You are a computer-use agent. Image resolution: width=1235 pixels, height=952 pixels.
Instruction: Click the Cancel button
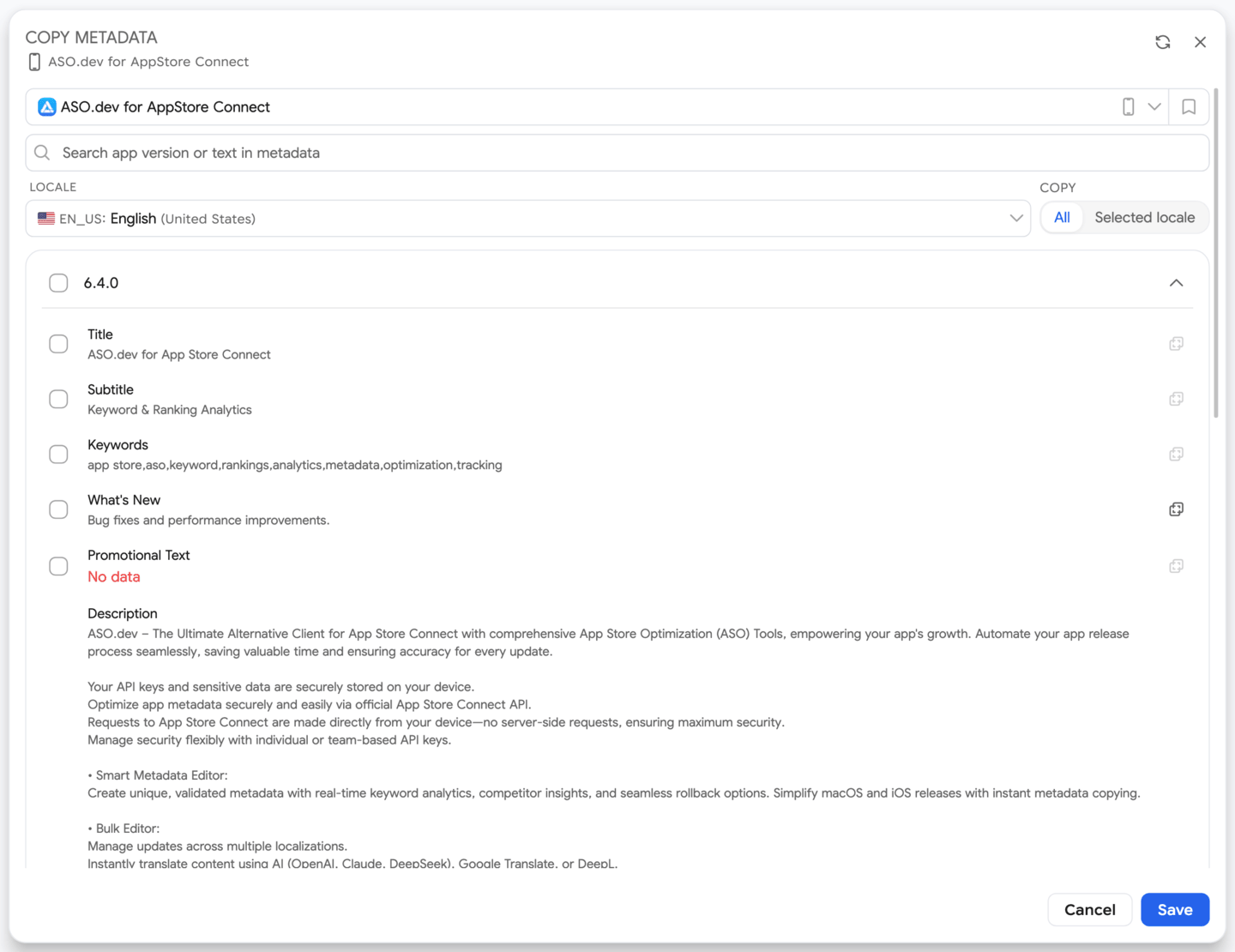tap(1090, 910)
